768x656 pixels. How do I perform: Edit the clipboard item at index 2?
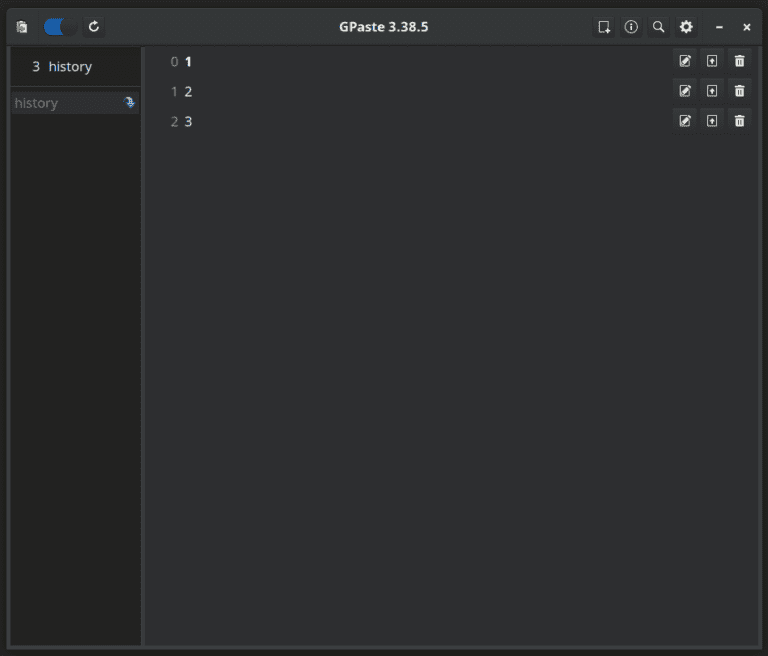point(685,121)
